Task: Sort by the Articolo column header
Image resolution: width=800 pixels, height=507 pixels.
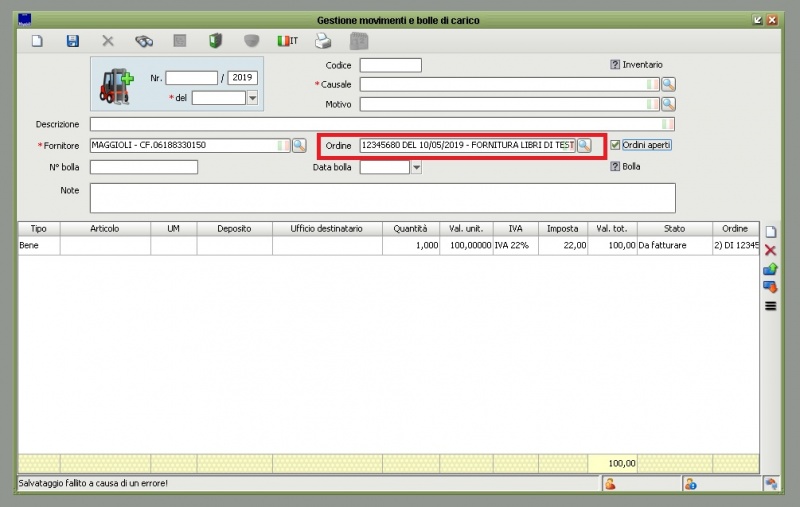Action: click(x=104, y=229)
